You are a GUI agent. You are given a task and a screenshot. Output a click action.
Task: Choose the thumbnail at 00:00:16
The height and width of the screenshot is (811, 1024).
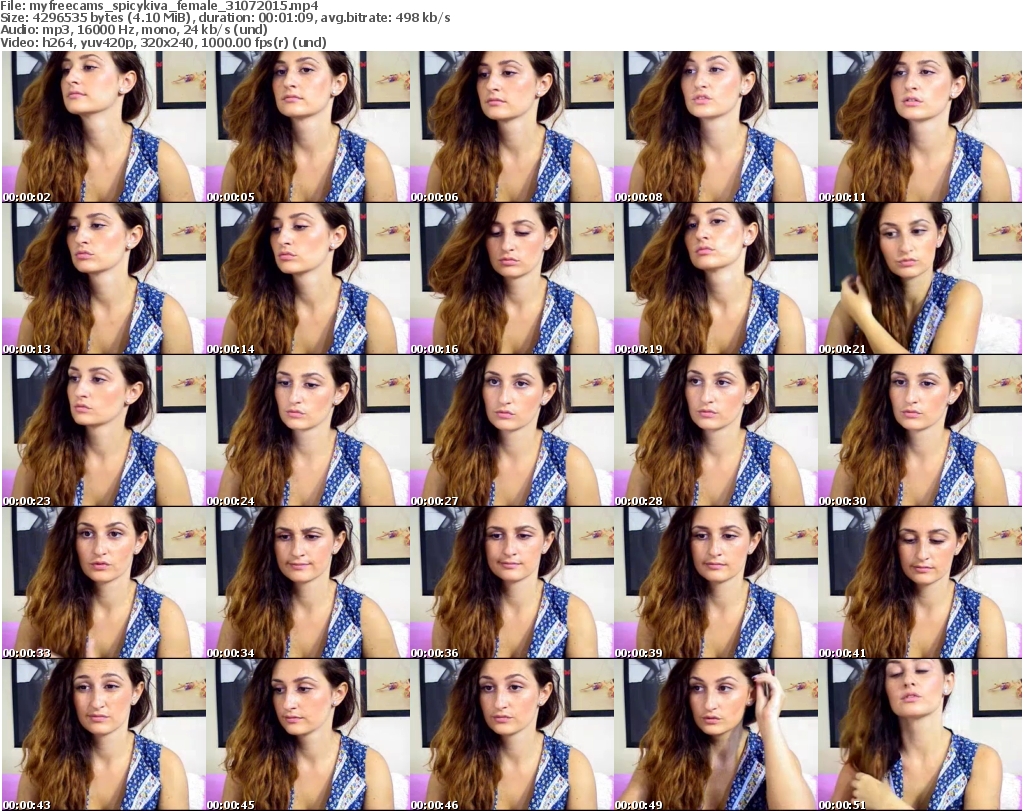511,279
